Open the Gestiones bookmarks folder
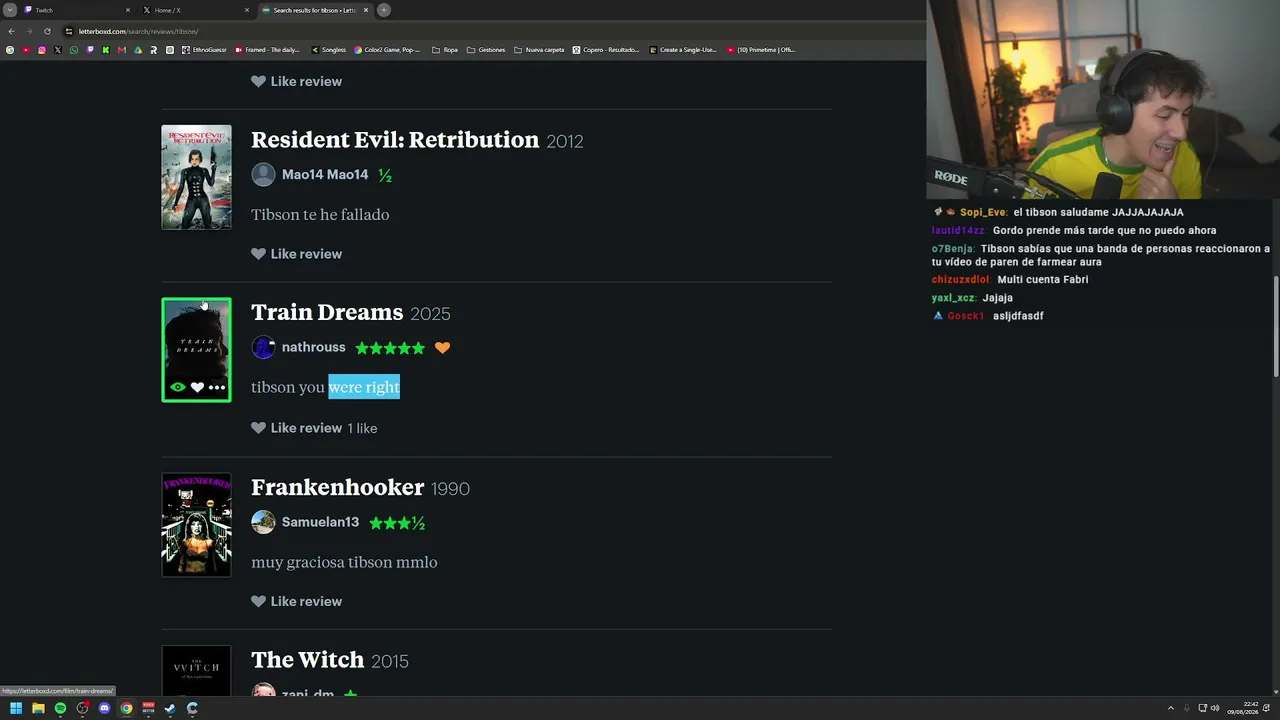This screenshot has height=720, width=1280. coord(485,50)
